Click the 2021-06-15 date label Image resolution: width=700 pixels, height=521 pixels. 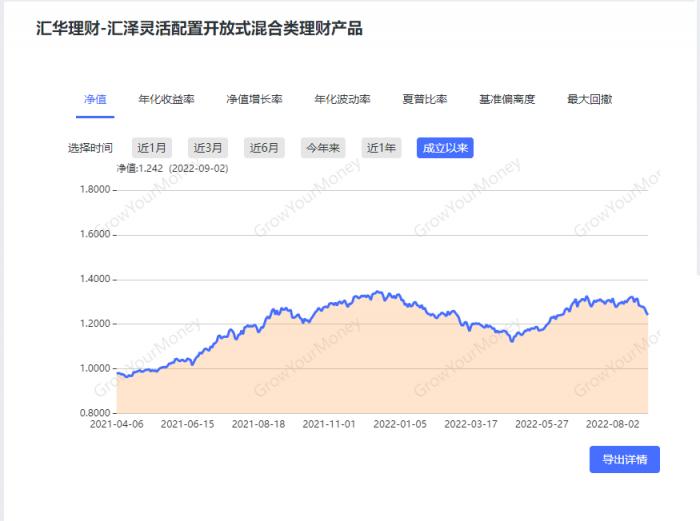pos(188,424)
